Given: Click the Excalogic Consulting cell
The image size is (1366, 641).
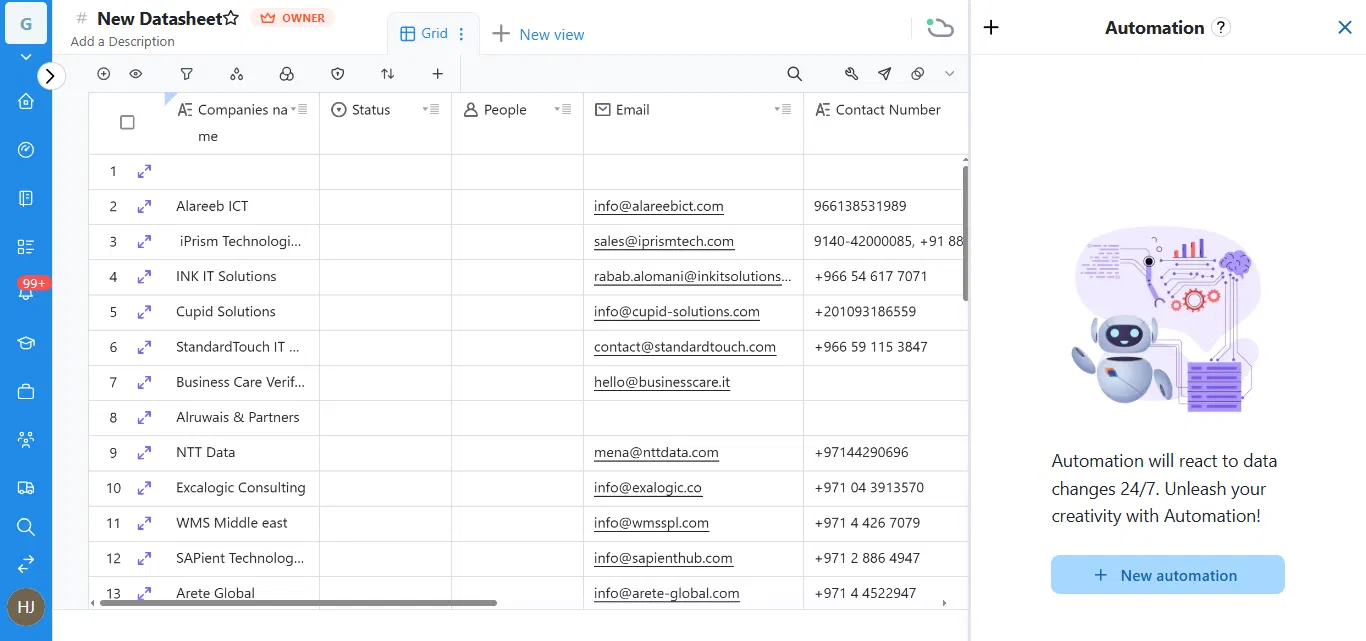Looking at the screenshot, I should tap(241, 488).
